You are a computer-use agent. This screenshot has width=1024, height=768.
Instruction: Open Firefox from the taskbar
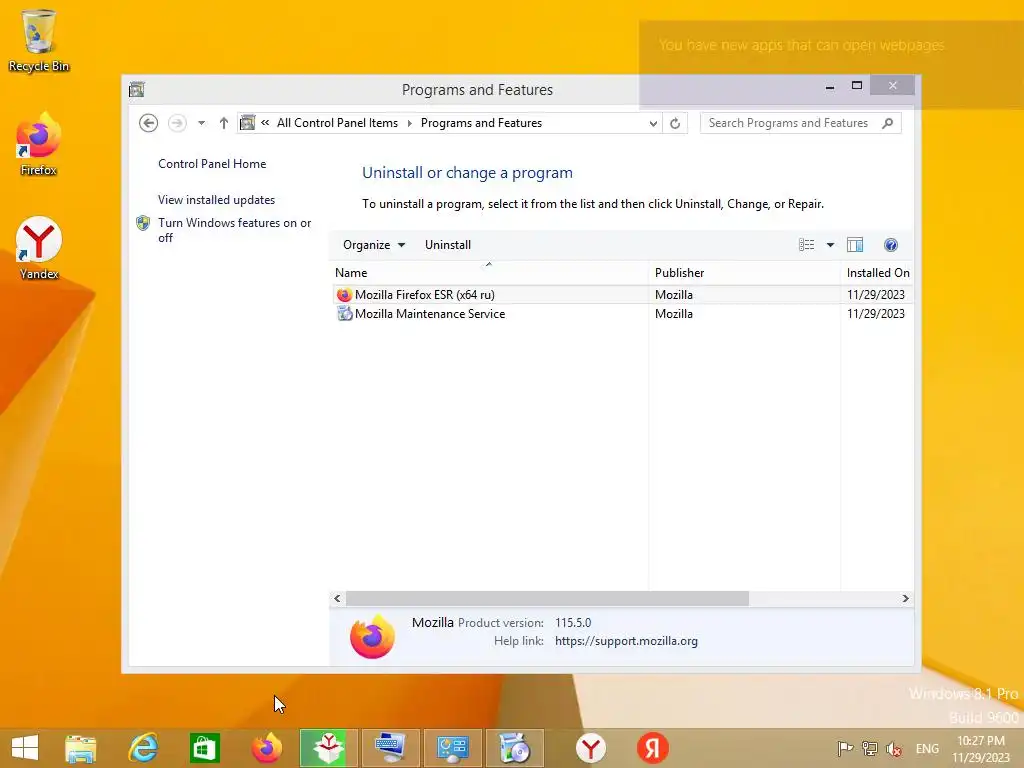coord(266,748)
